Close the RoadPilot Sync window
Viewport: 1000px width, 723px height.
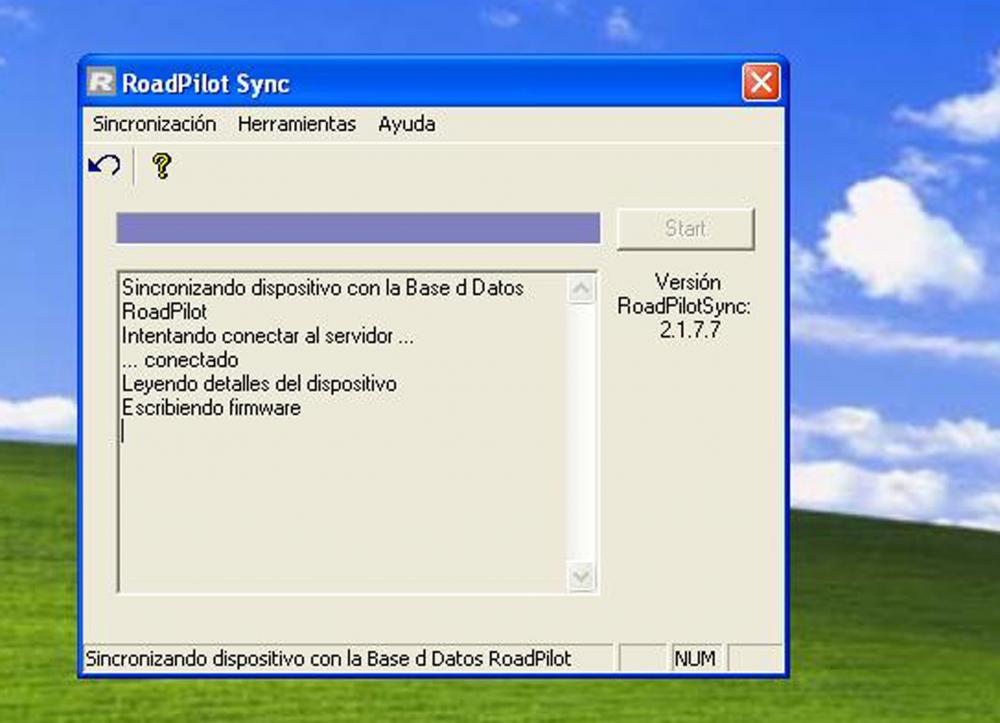pyautogui.click(x=760, y=83)
